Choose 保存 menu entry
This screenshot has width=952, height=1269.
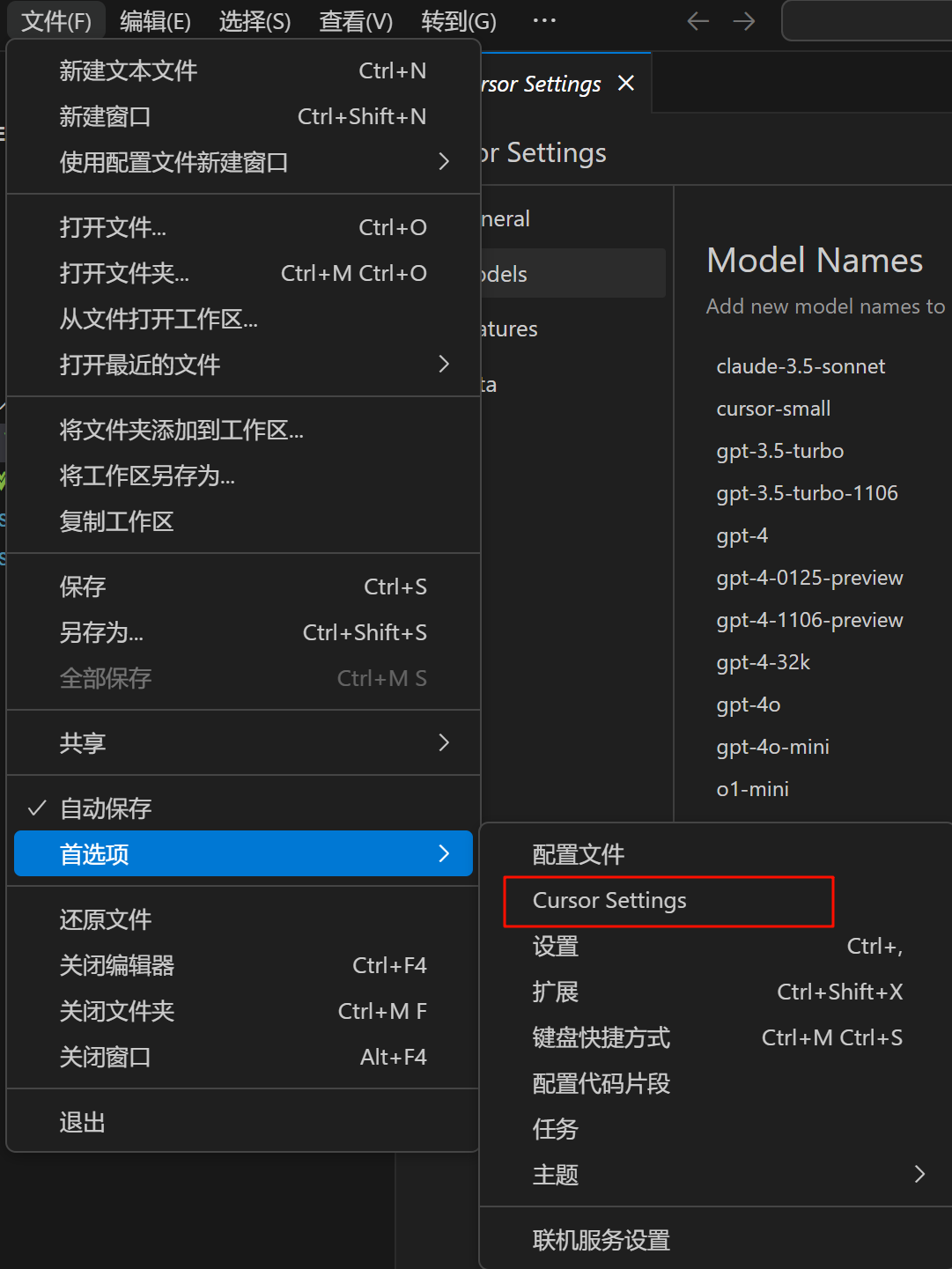click(x=243, y=587)
